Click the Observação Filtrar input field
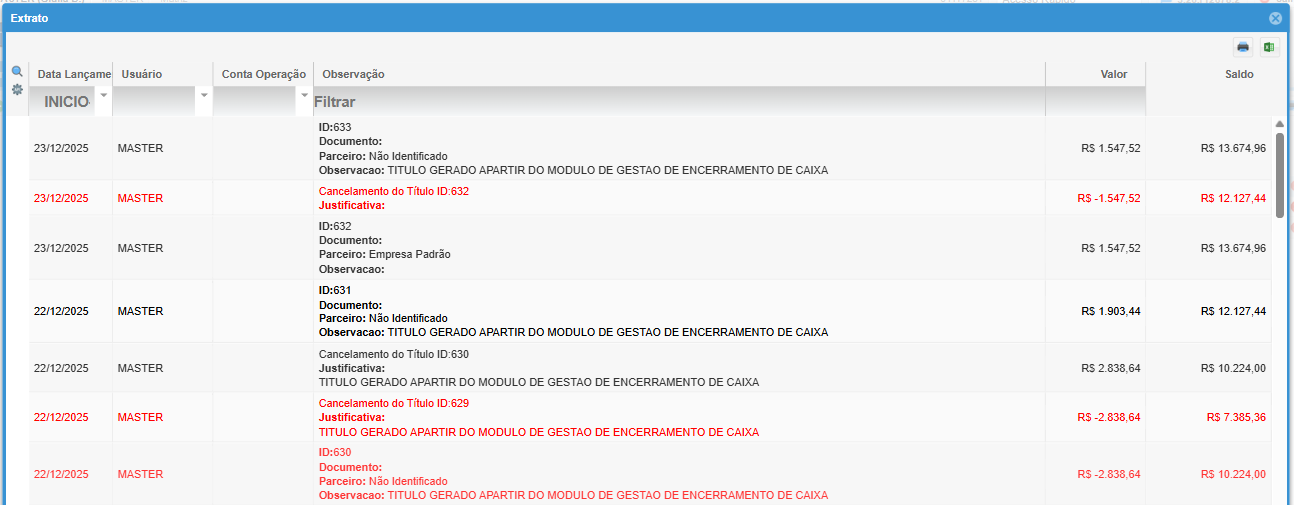The image size is (1294, 505). (x=678, y=101)
